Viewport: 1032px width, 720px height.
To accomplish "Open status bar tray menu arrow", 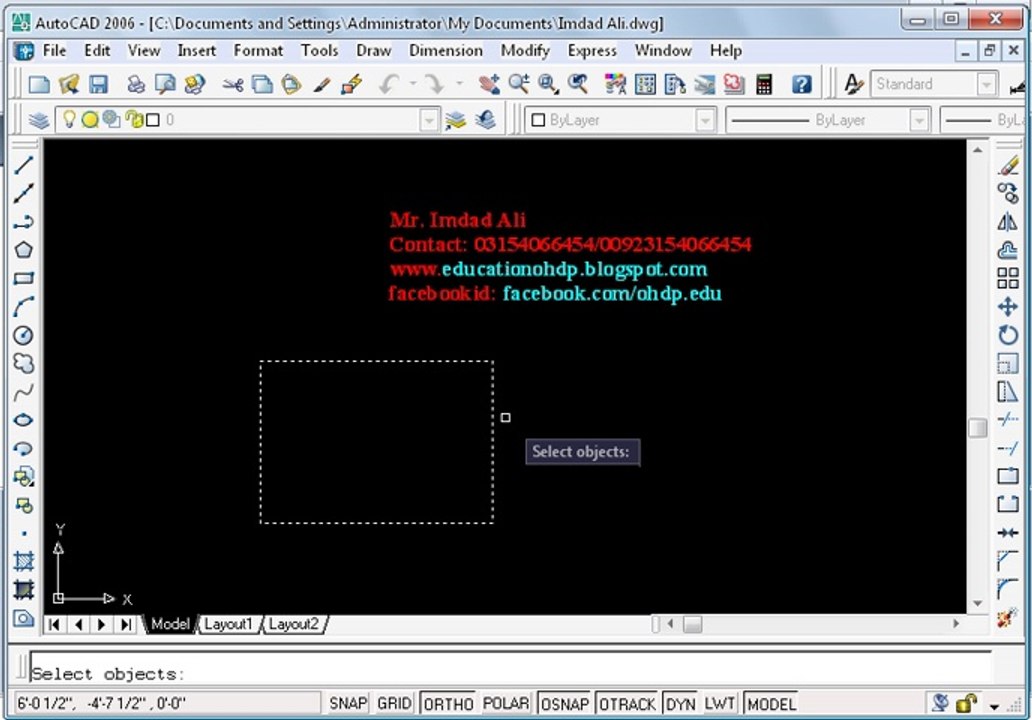I will click(994, 706).
